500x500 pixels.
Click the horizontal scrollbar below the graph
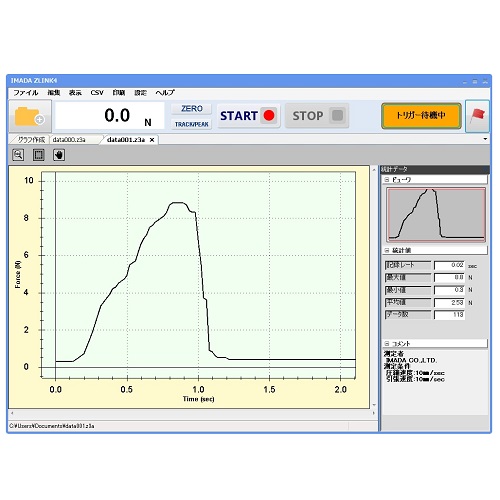point(193,413)
